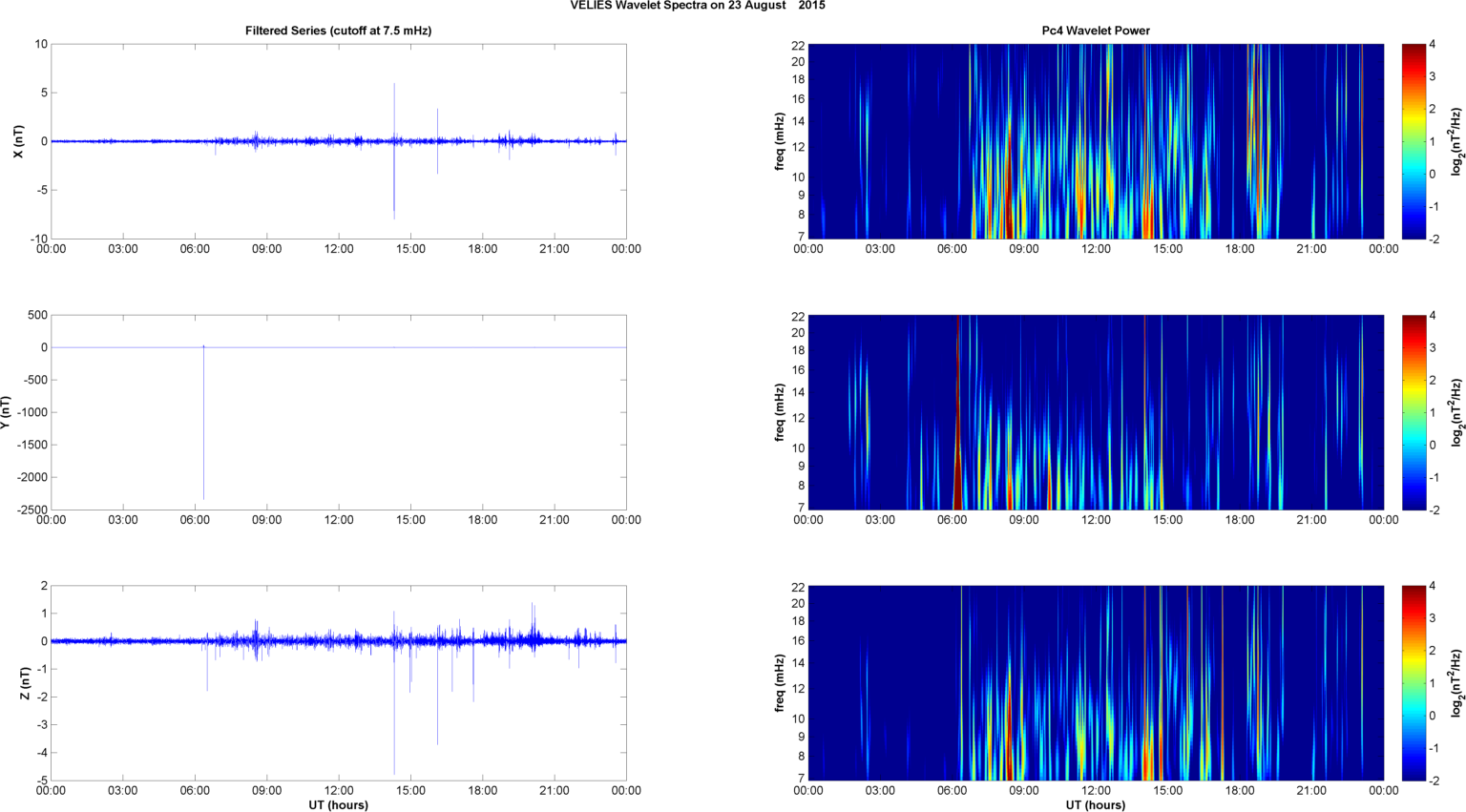Click the VELIES Wavelet Spectra figure title
The height and width of the screenshot is (812, 1466).
(x=698, y=6)
